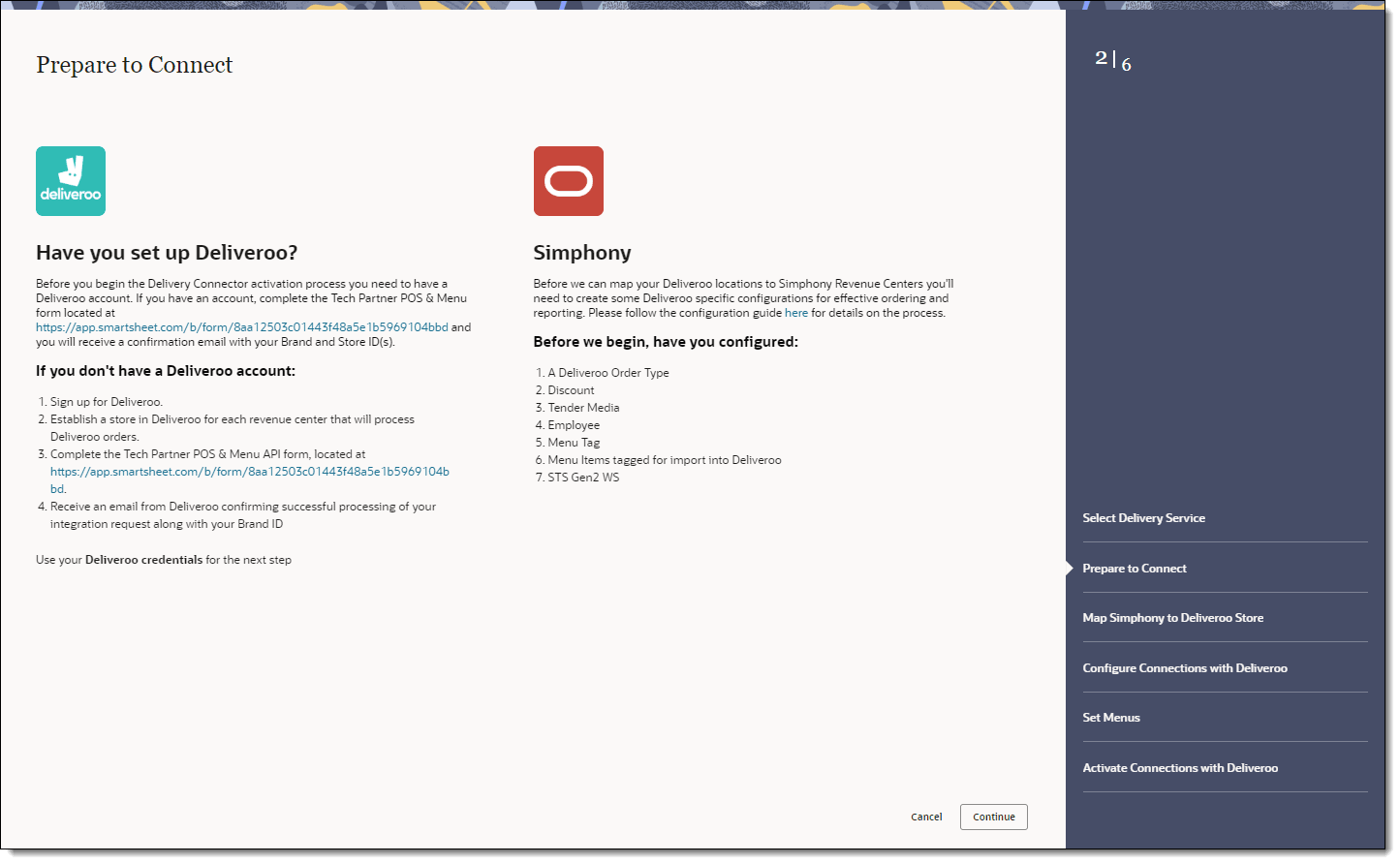Open the configuration guide 'here' link
The height and width of the screenshot is (864, 1400).
coord(796,313)
